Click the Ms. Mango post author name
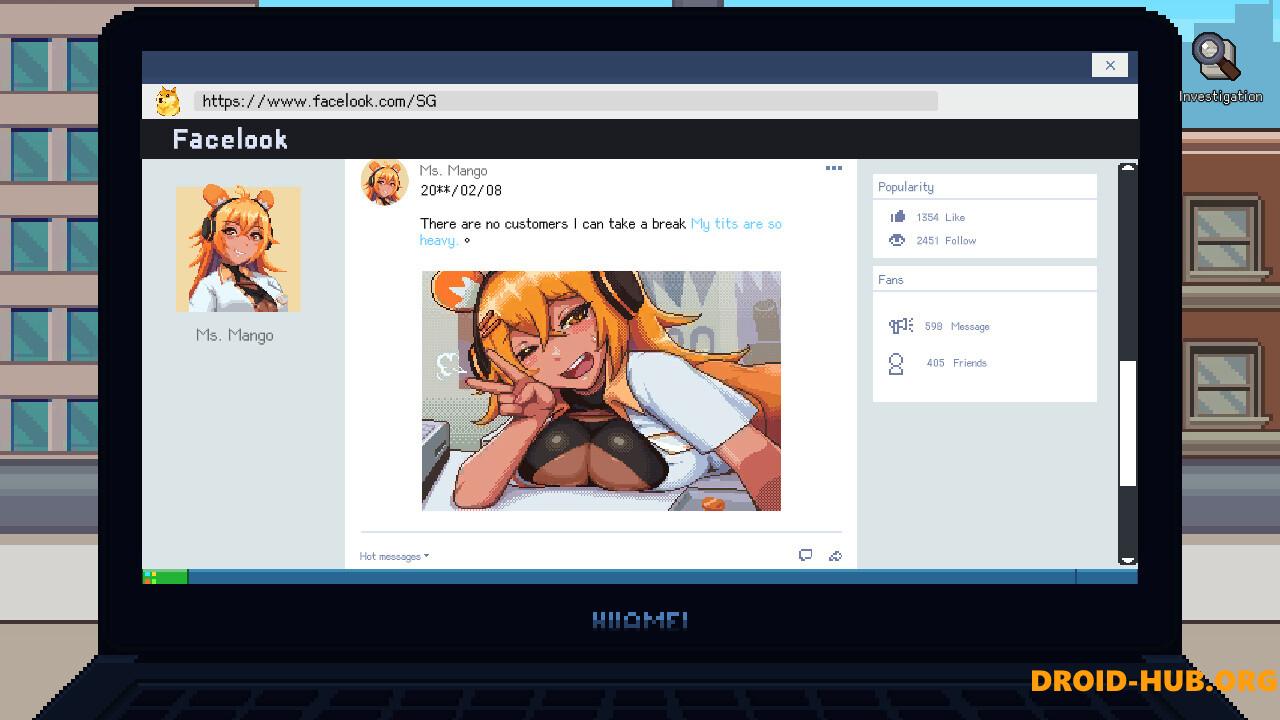 [453, 170]
